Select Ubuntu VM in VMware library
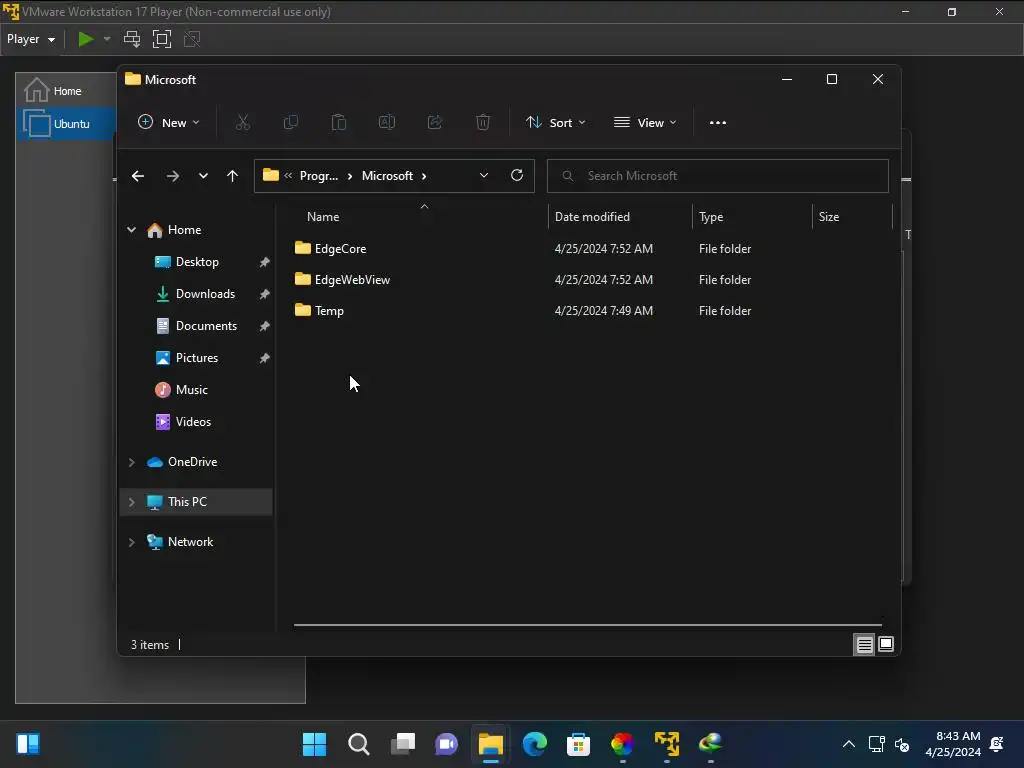 pyautogui.click(x=67, y=123)
